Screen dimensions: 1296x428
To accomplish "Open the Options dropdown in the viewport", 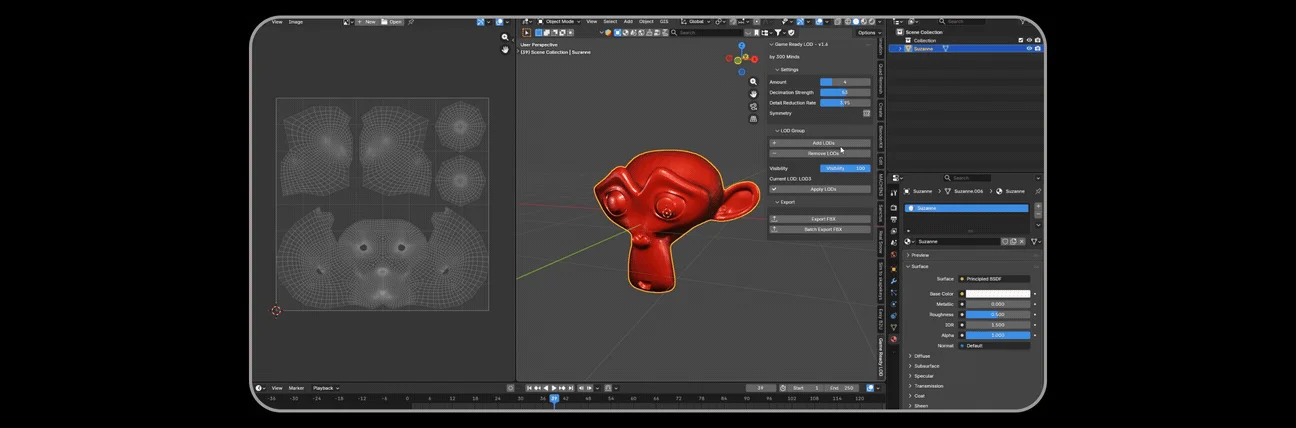I will click(x=868, y=33).
